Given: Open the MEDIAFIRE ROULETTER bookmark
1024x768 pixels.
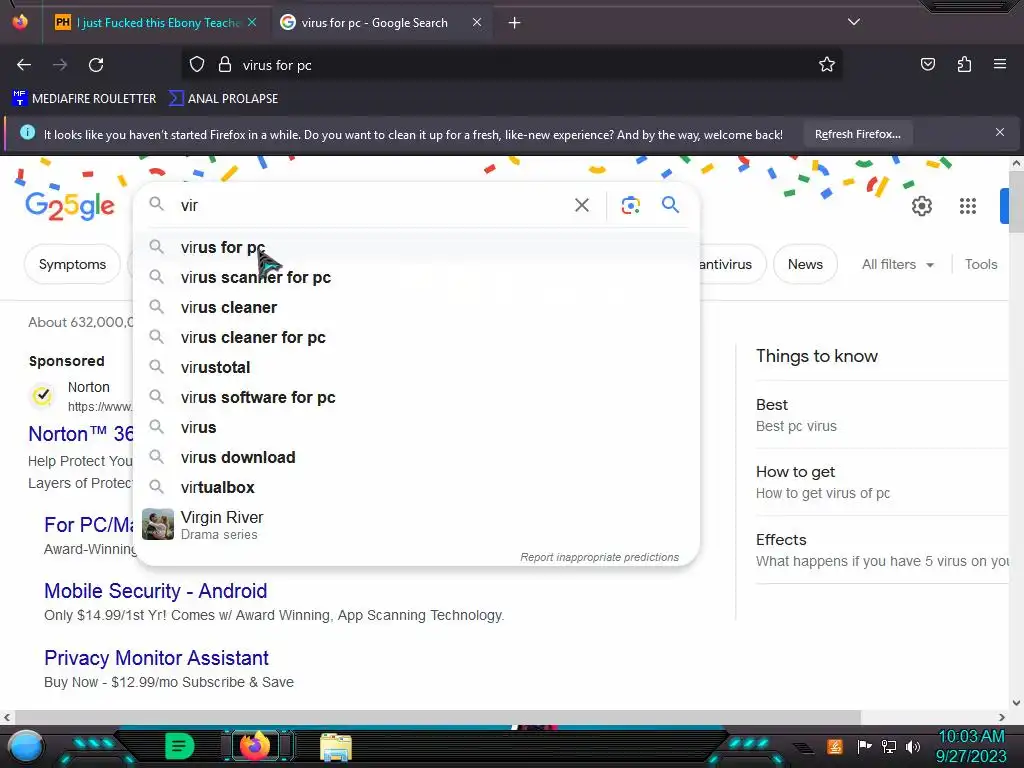Looking at the screenshot, I should (x=84, y=99).
